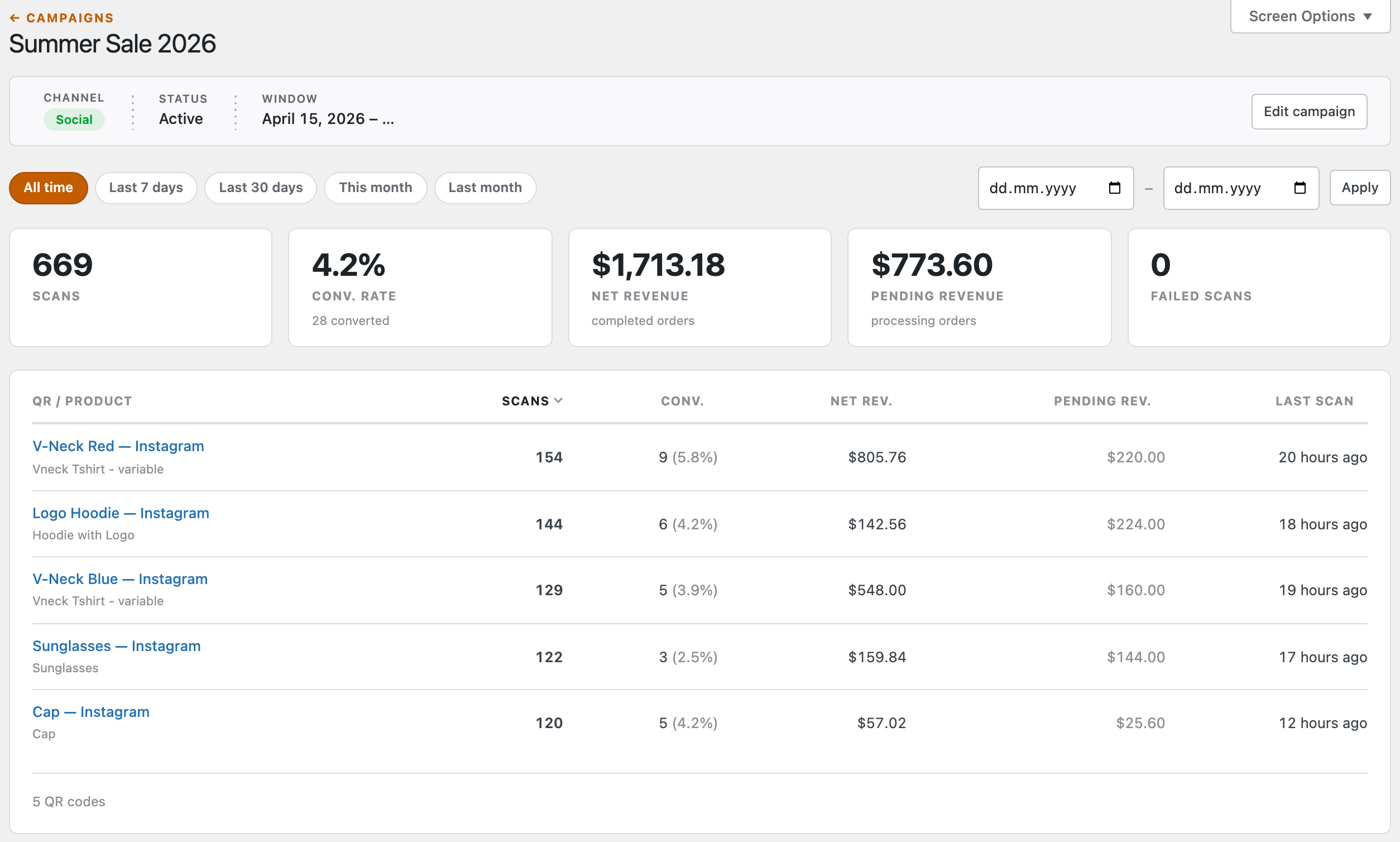Viewport: 1400px width, 842px height.
Task: Click the Conv. column header
Action: pos(682,400)
